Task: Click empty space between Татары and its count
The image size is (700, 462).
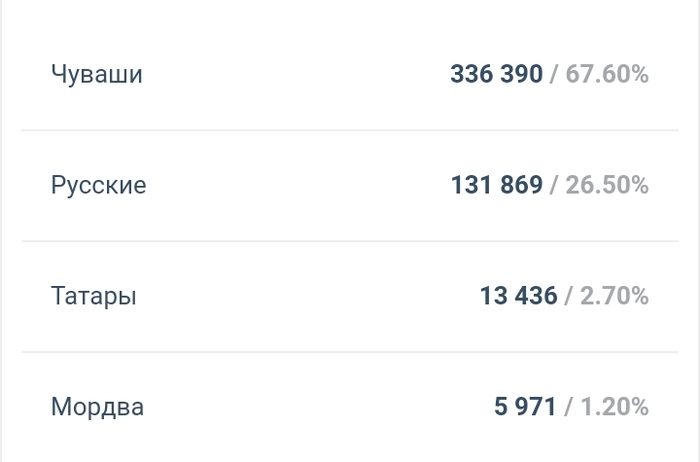Action: tap(300, 296)
